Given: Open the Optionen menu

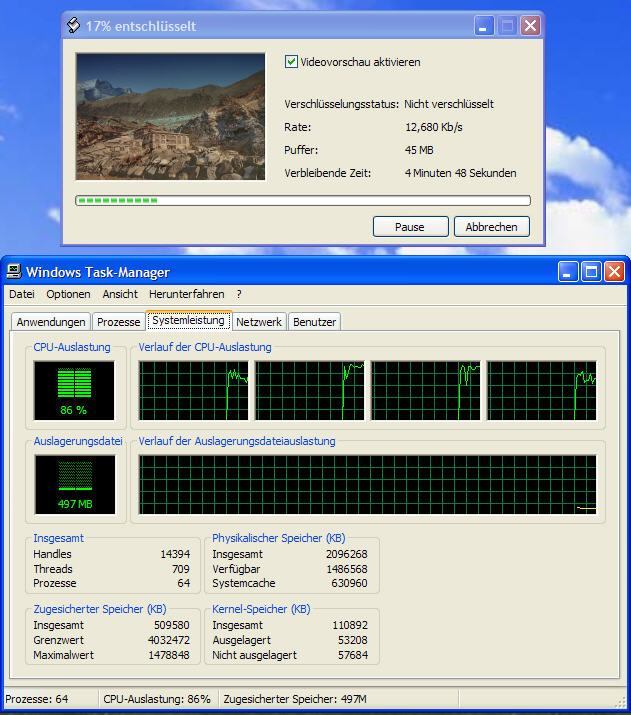Looking at the screenshot, I should point(68,294).
